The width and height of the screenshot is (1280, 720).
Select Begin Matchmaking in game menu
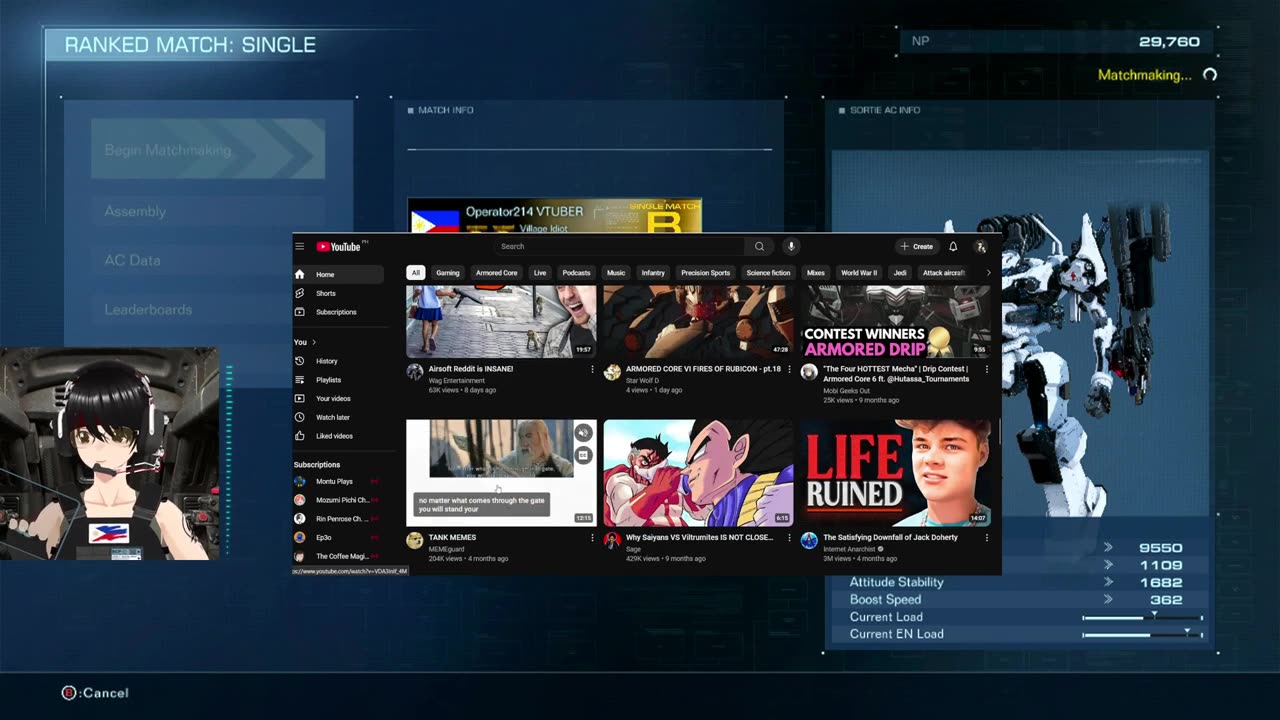(208, 150)
